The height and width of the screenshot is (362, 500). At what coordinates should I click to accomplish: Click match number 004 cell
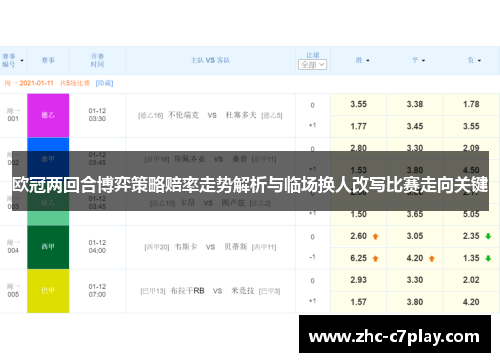pos(13,247)
